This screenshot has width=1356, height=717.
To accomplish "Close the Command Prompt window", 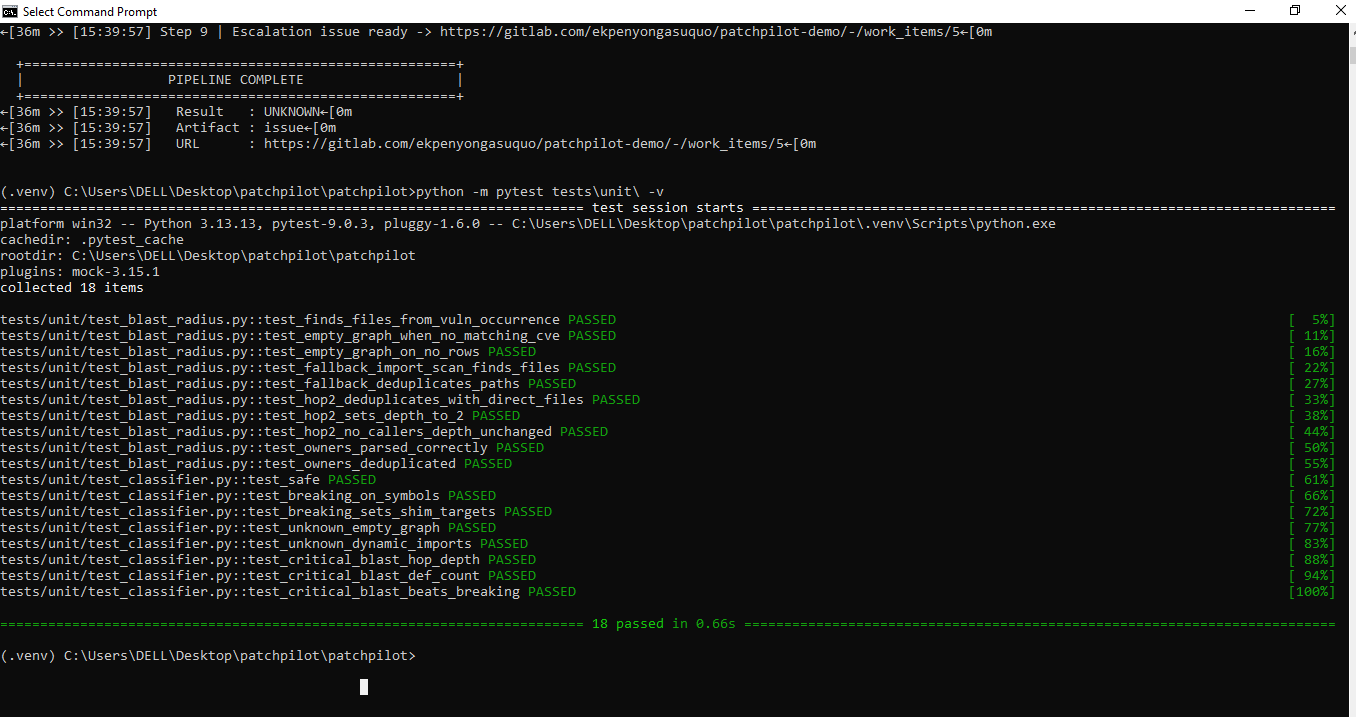I will click(1339, 11).
